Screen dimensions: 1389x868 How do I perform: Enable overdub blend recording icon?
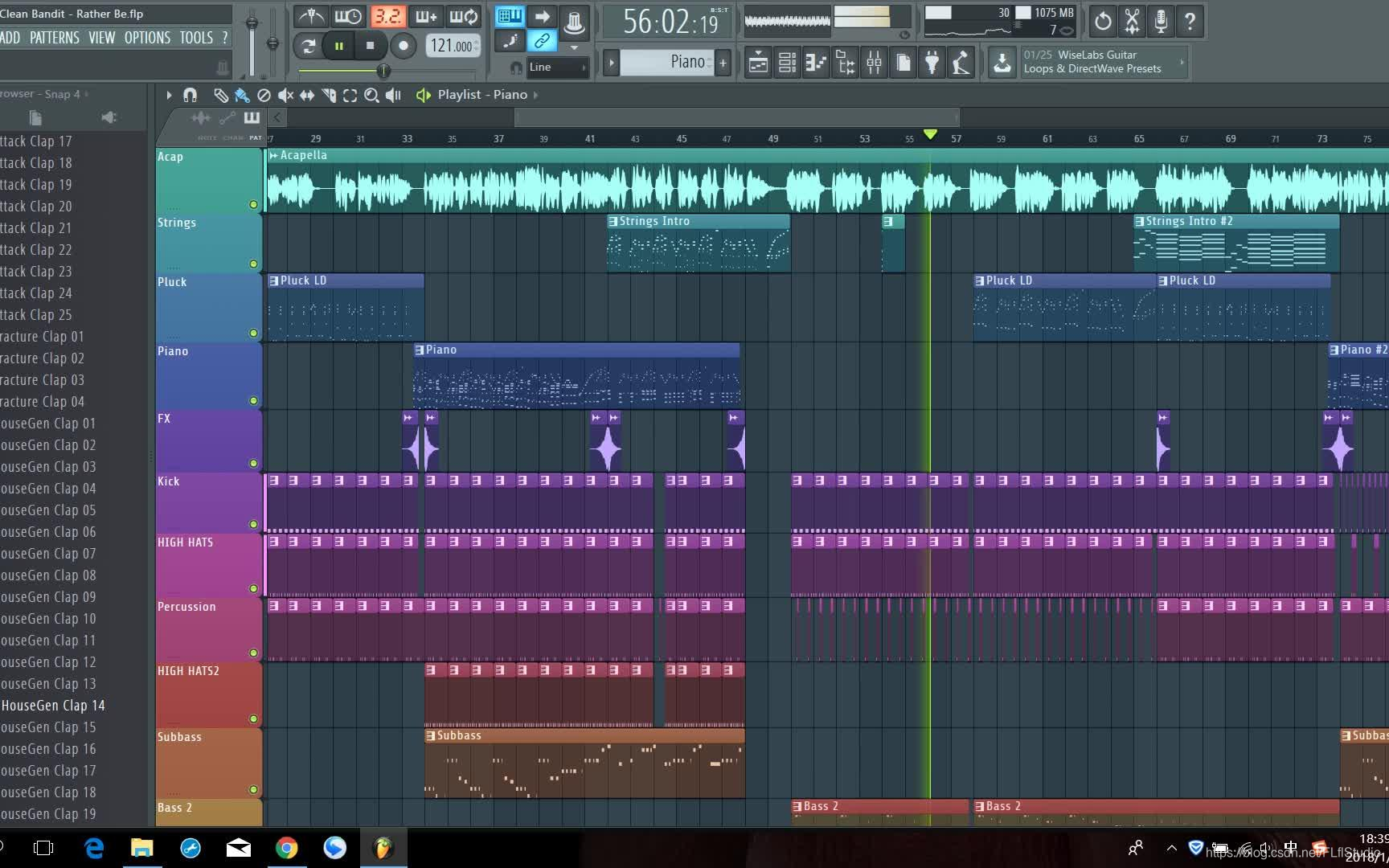[x=426, y=16]
